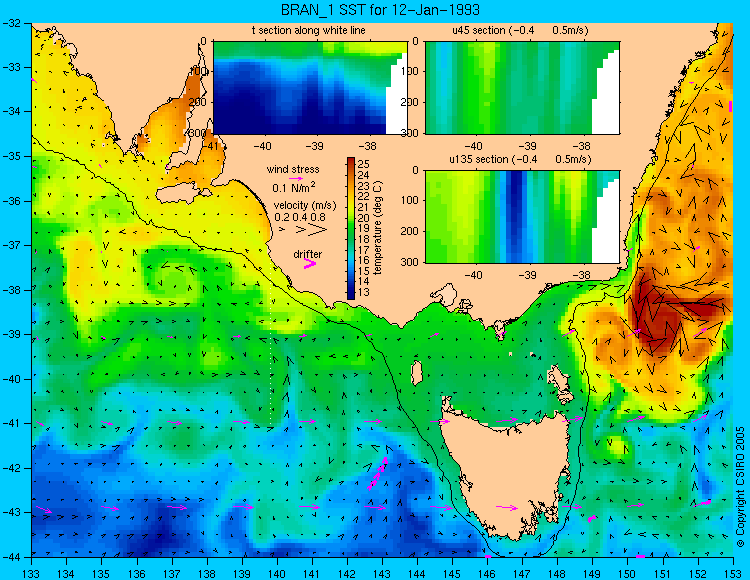Click the wind stress legend label

[293, 169]
